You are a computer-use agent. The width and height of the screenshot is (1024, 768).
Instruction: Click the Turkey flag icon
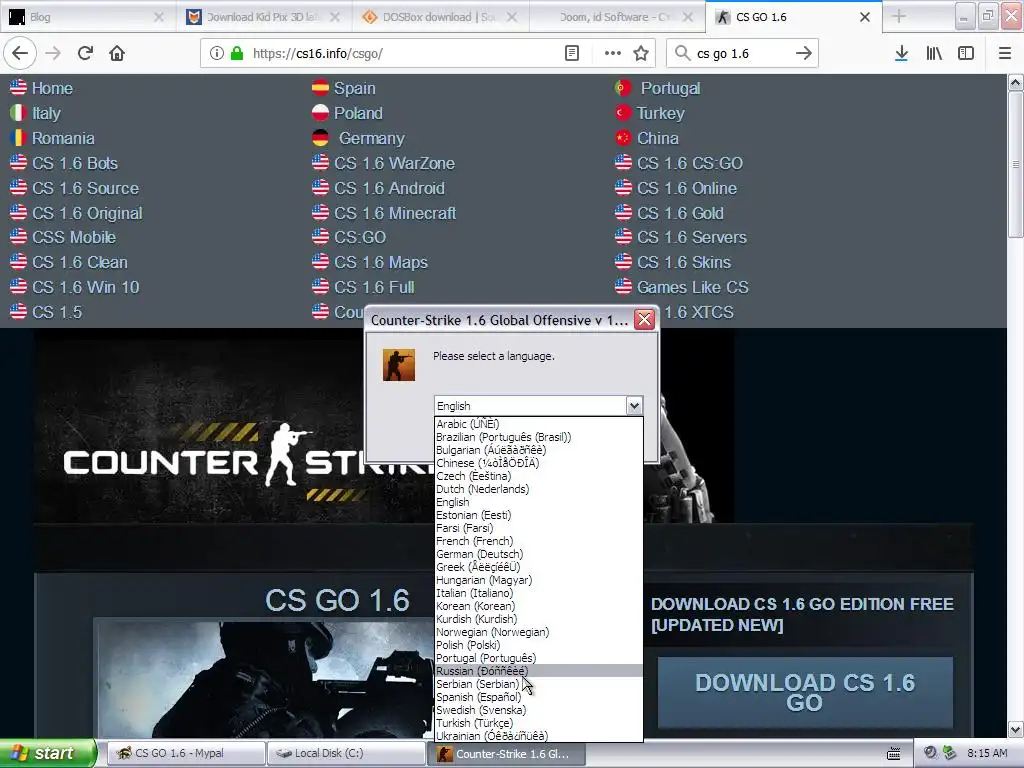(x=623, y=113)
